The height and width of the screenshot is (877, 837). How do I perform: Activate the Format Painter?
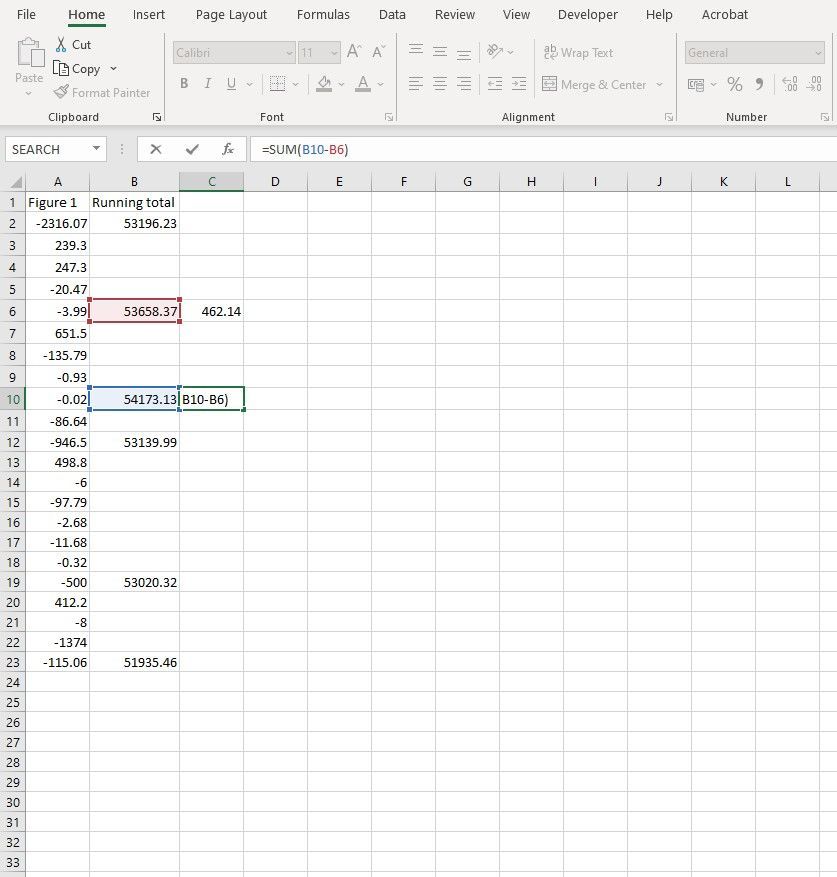pyautogui.click(x=103, y=92)
